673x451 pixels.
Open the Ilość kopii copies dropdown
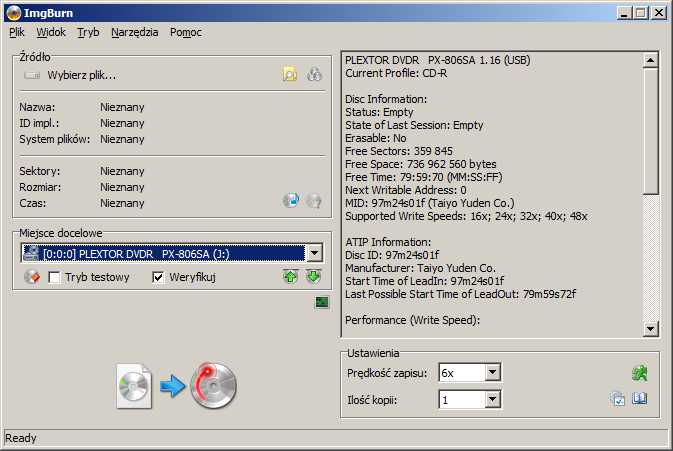493,400
